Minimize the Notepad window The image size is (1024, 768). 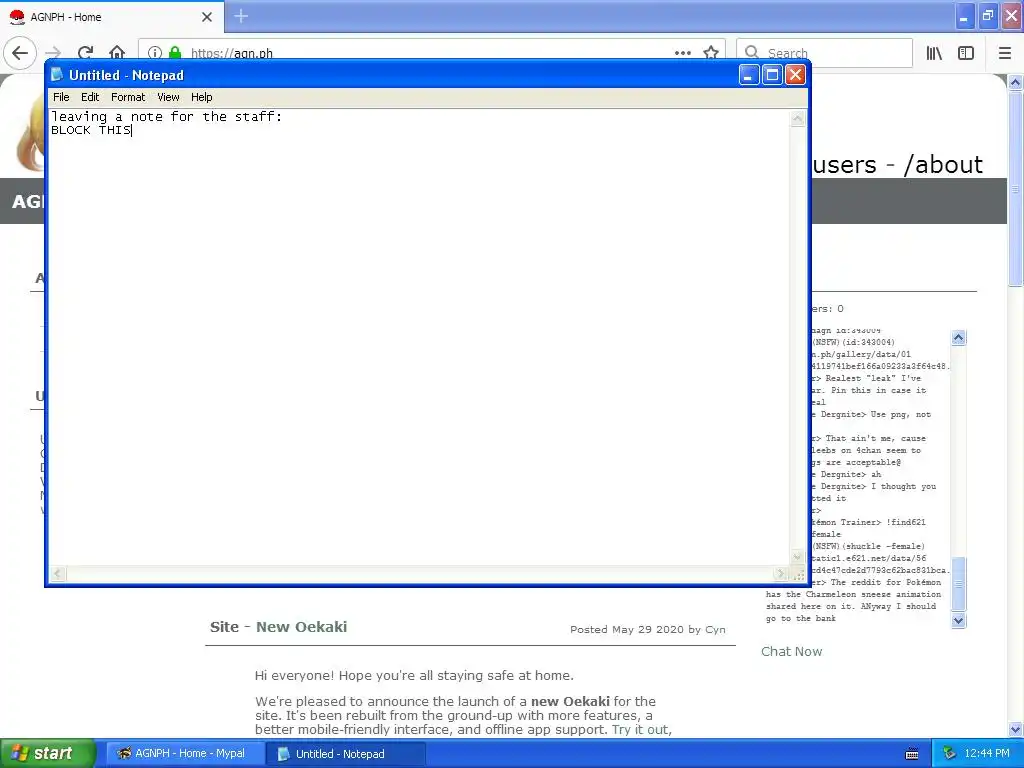pos(748,75)
